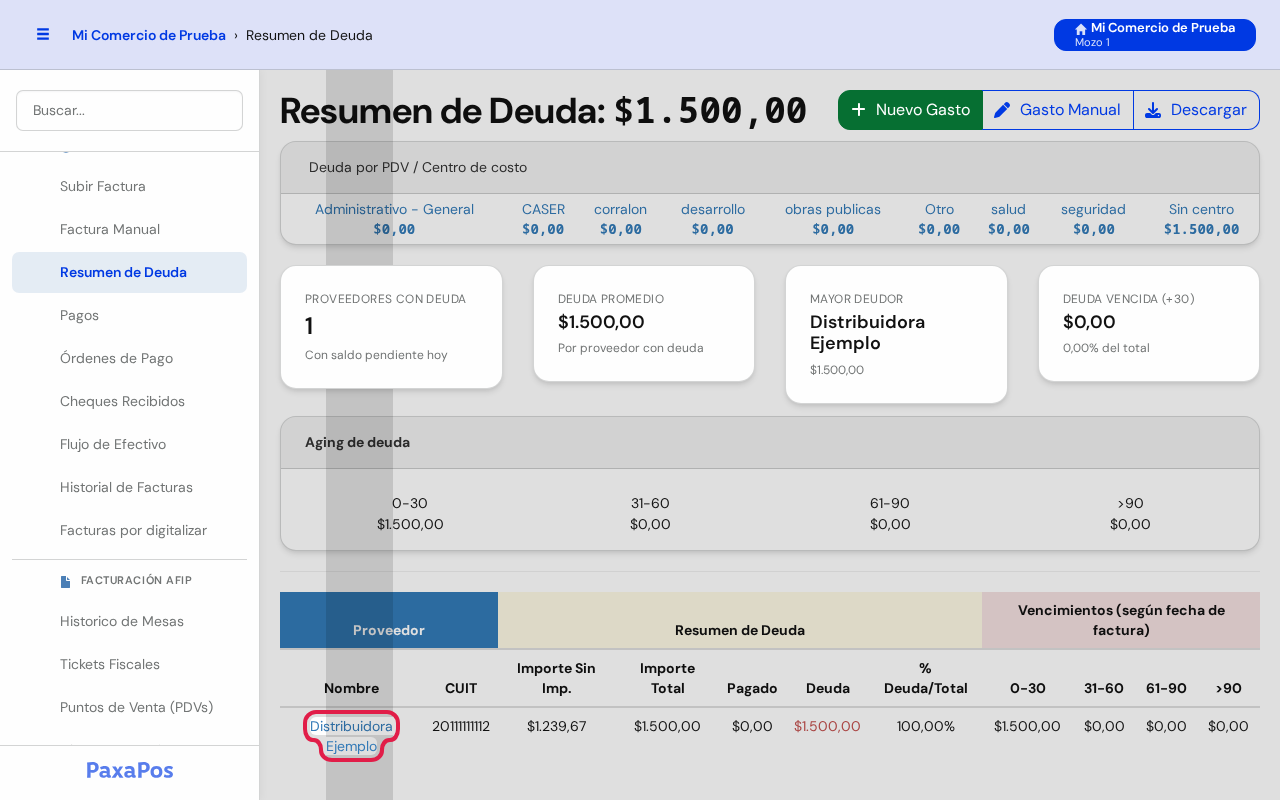The width and height of the screenshot is (1280, 800).
Task: Click the Descargar button
Action: point(1196,110)
